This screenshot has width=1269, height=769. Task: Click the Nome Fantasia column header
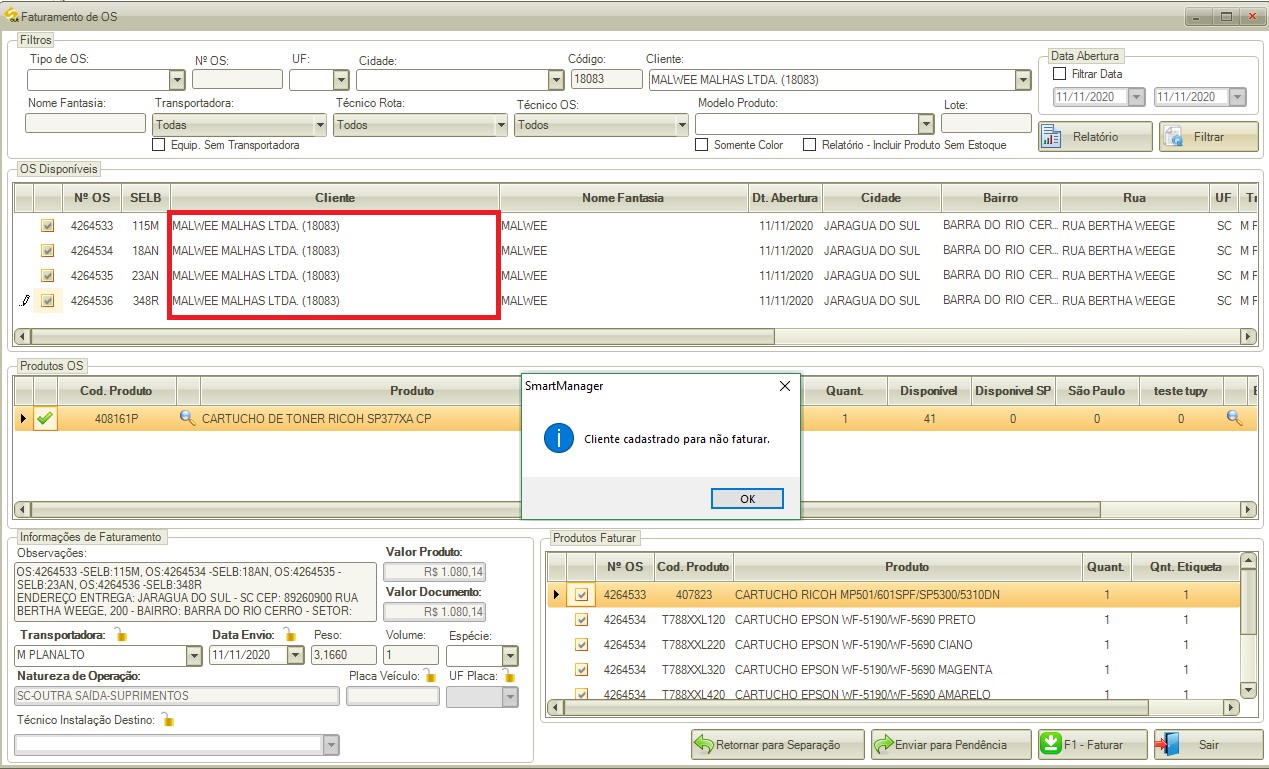click(x=624, y=198)
